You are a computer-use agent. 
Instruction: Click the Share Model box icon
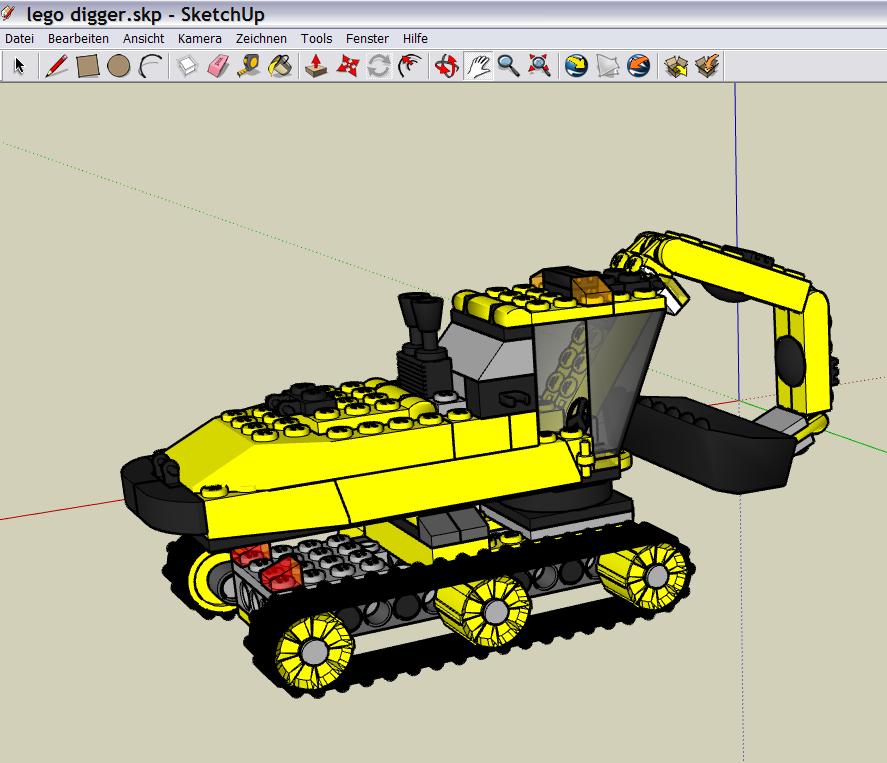(707, 66)
